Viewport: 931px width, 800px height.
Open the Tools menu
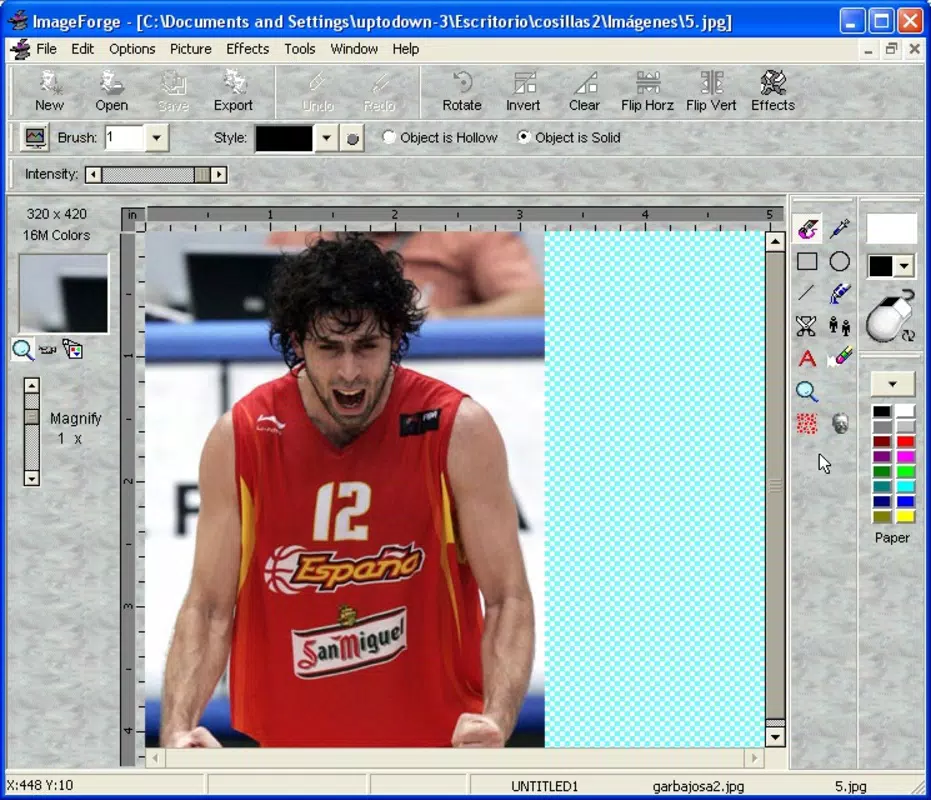click(x=299, y=49)
